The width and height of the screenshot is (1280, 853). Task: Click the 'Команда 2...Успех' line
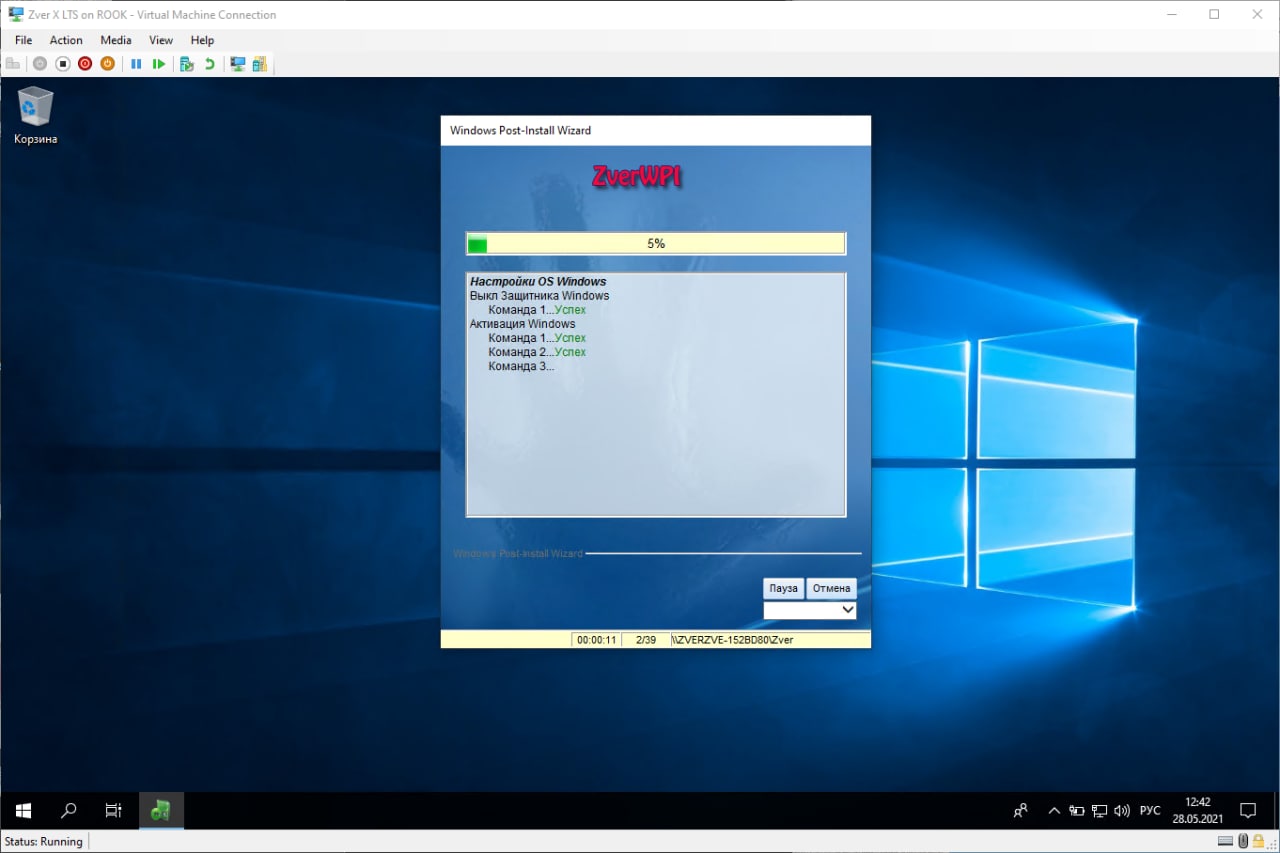537,352
